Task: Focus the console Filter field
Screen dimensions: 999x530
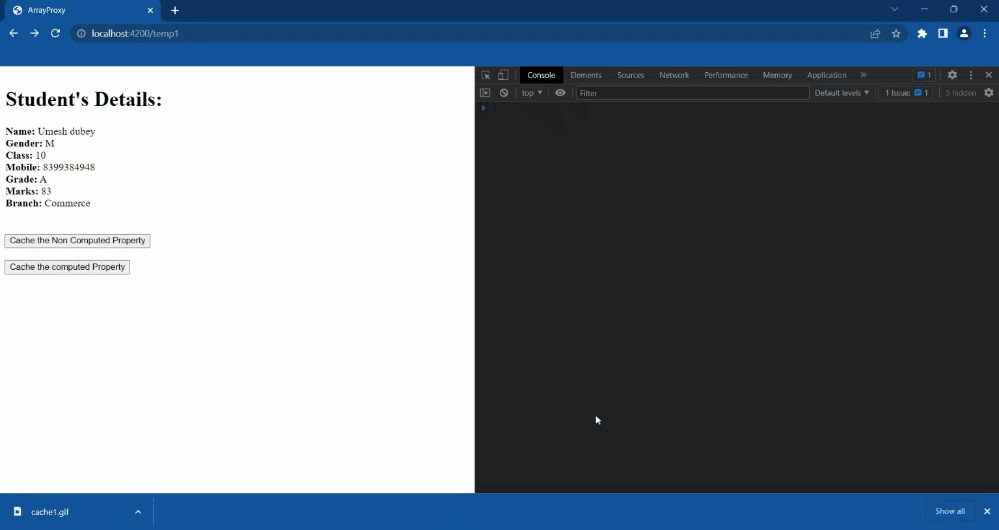Action: 692,93
